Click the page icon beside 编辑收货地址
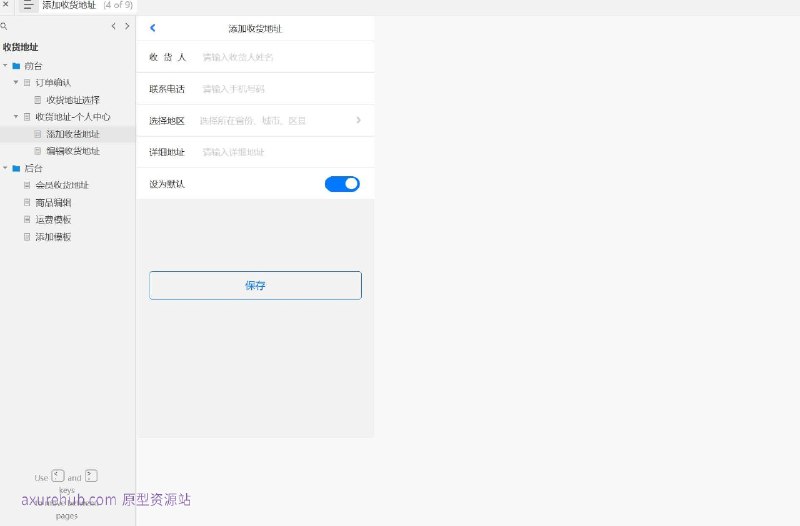800x526 pixels. point(38,151)
